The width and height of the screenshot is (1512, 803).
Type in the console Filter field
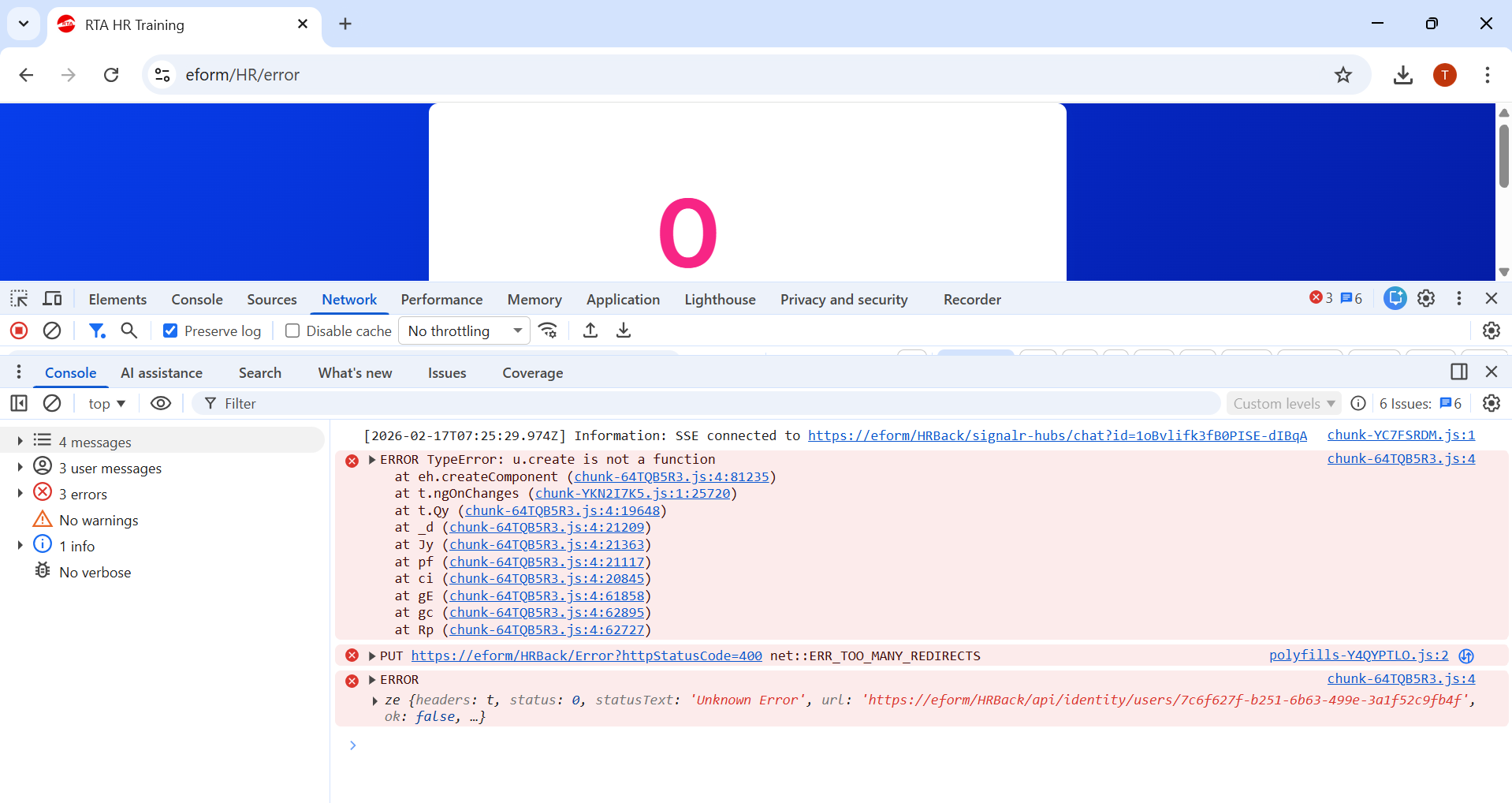click(709, 403)
